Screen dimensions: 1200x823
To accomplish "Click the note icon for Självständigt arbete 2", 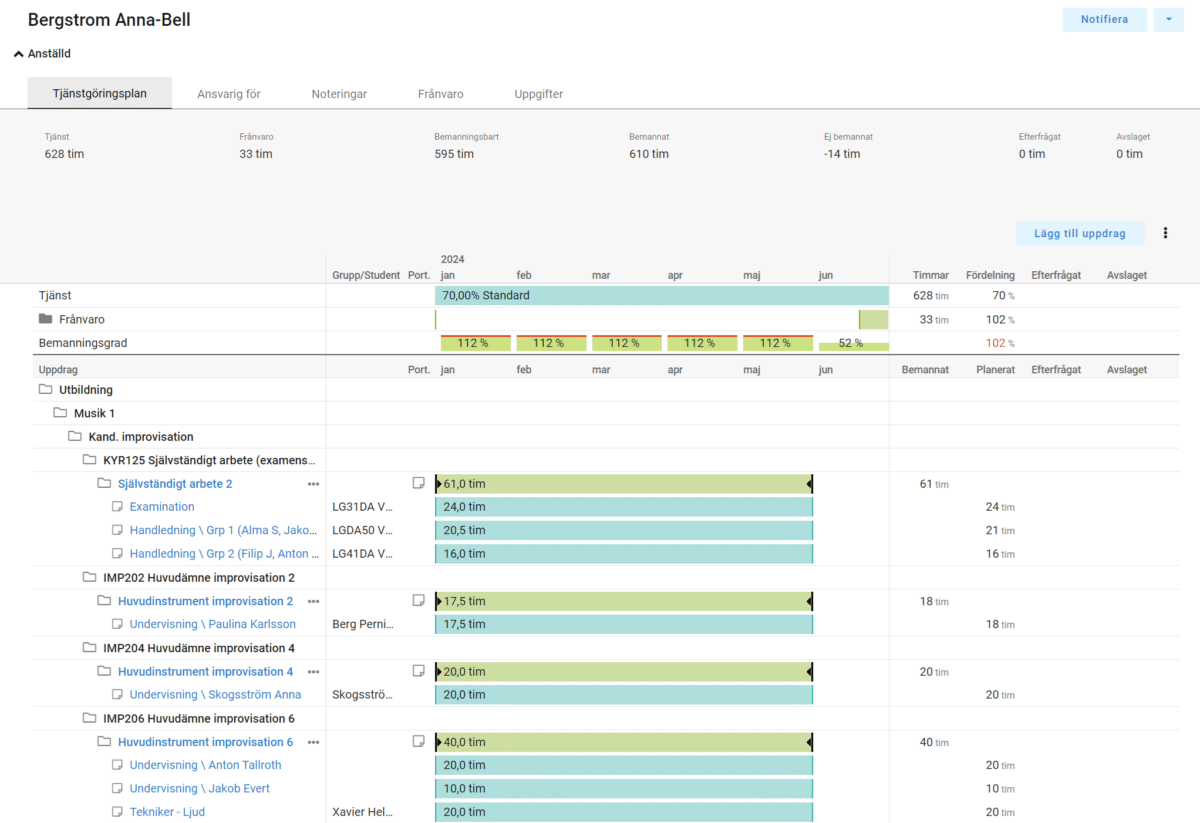I will click(x=419, y=483).
